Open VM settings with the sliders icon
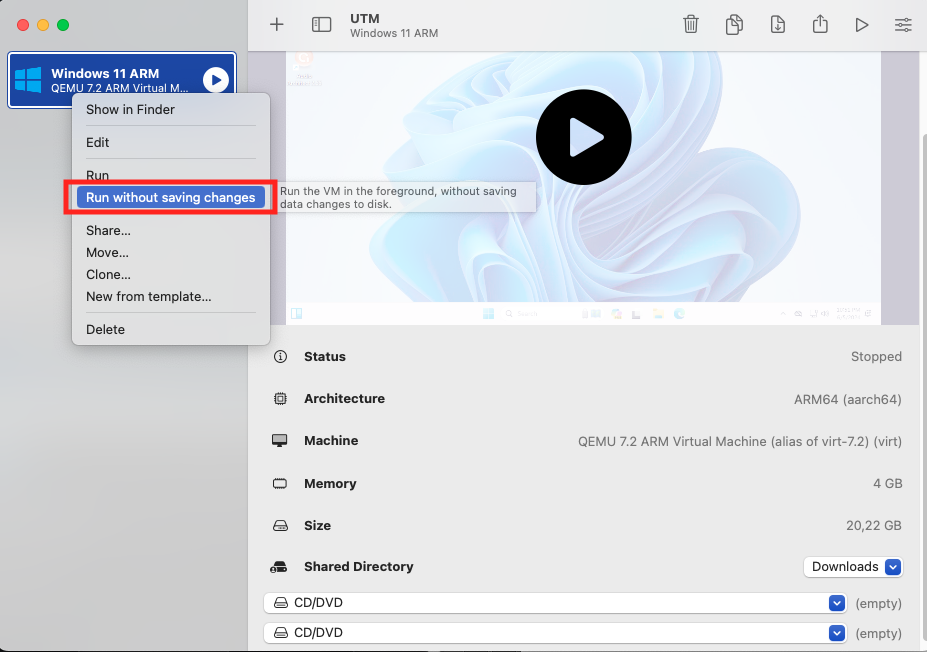The width and height of the screenshot is (927, 652). pos(903,25)
